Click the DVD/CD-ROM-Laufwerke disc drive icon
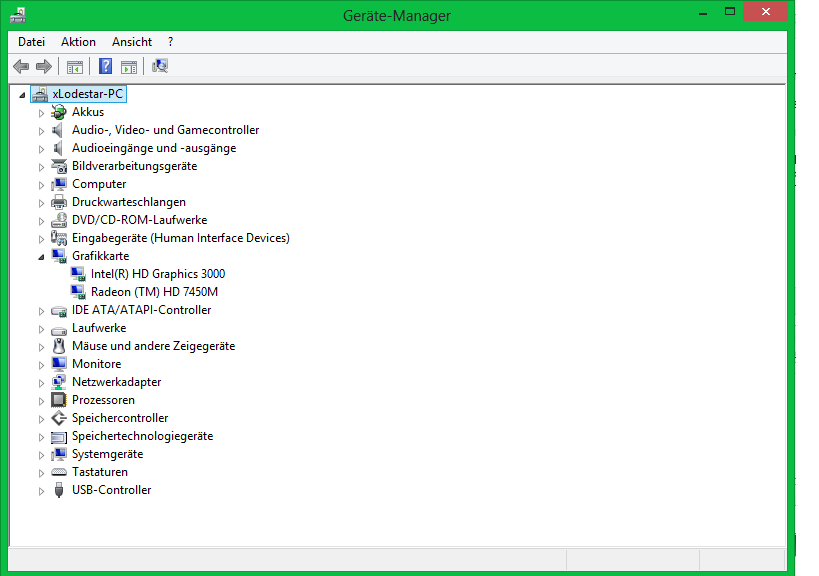The image size is (819, 576). (59, 220)
